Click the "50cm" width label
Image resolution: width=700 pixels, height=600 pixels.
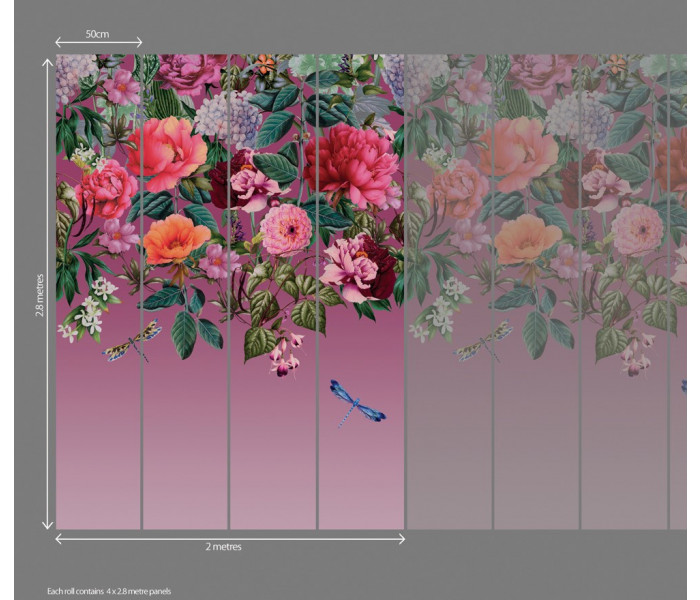97,33
